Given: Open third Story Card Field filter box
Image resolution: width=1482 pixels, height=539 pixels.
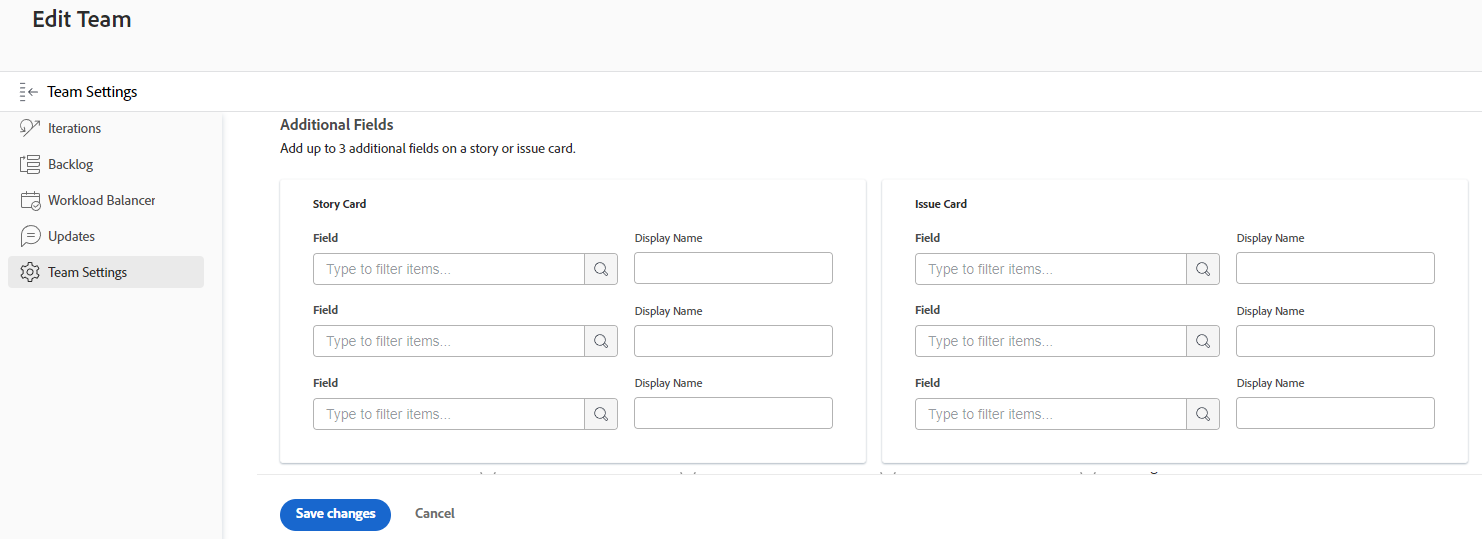Looking at the screenshot, I should pyautogui.click(x=449, y=414).
